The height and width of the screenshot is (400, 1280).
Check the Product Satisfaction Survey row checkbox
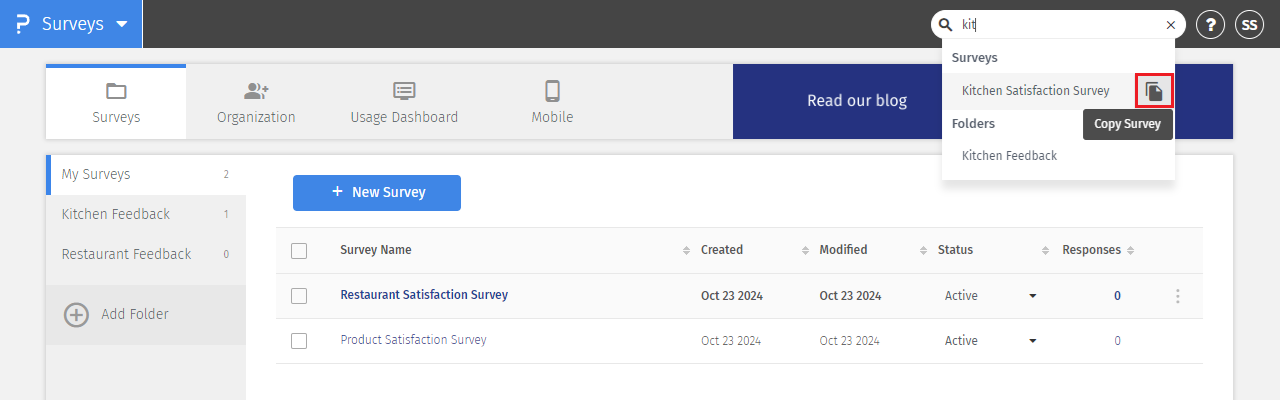299,341
